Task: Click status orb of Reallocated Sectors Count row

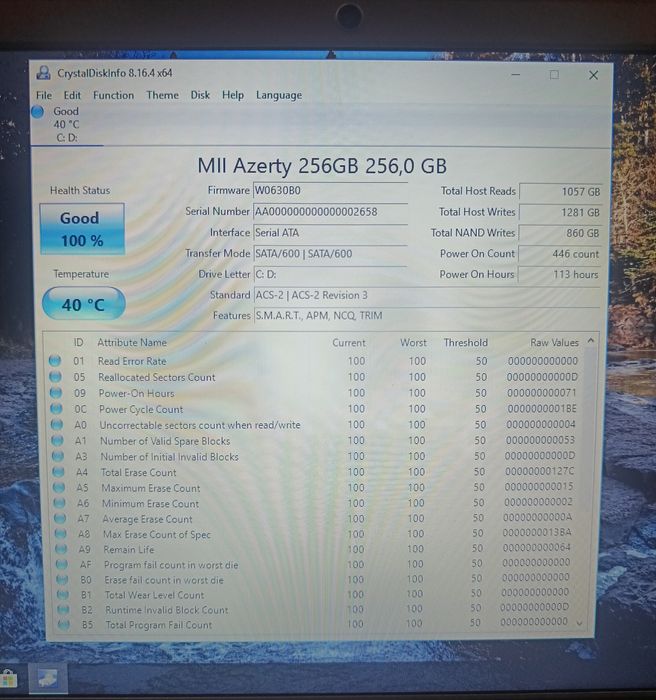Action: coord(55,377)
